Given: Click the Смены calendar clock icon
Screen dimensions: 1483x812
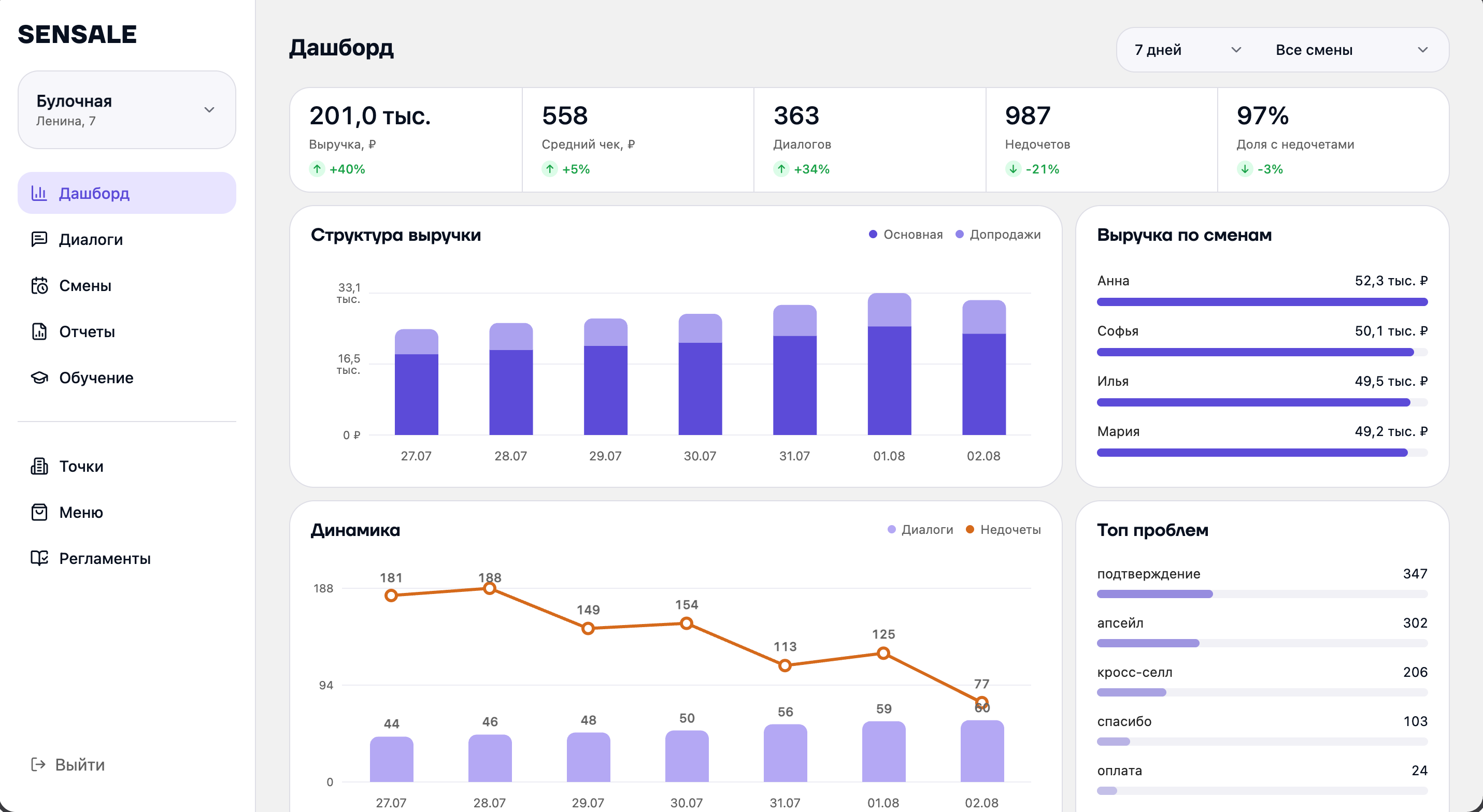Looking at the screenshot, I should tap(39, 285).
